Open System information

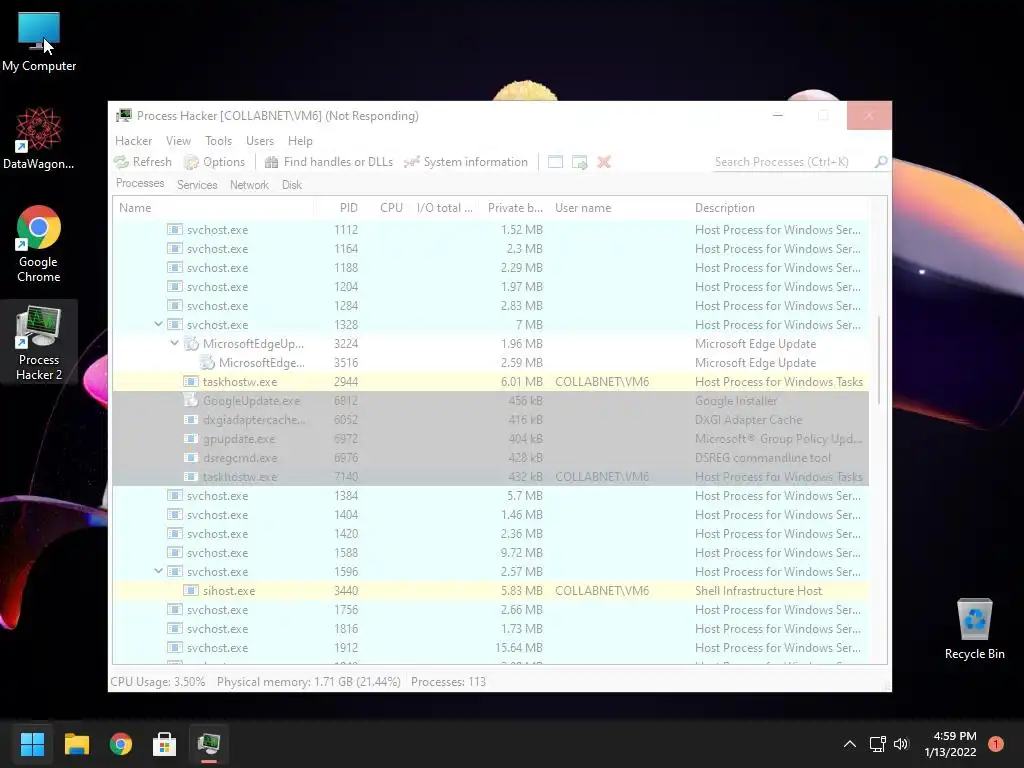point(466,162)
